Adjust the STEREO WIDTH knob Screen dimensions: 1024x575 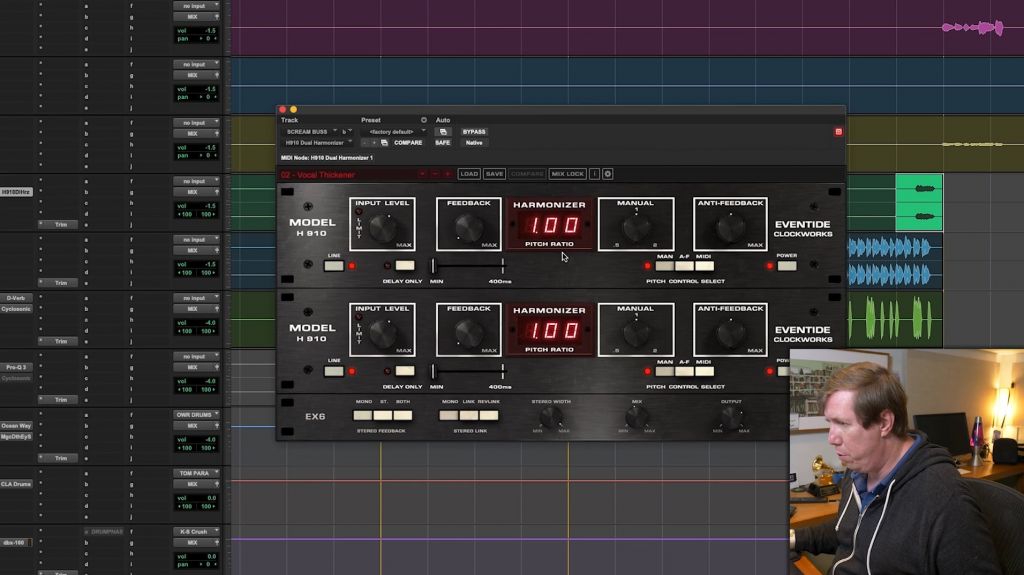(551, 417)
